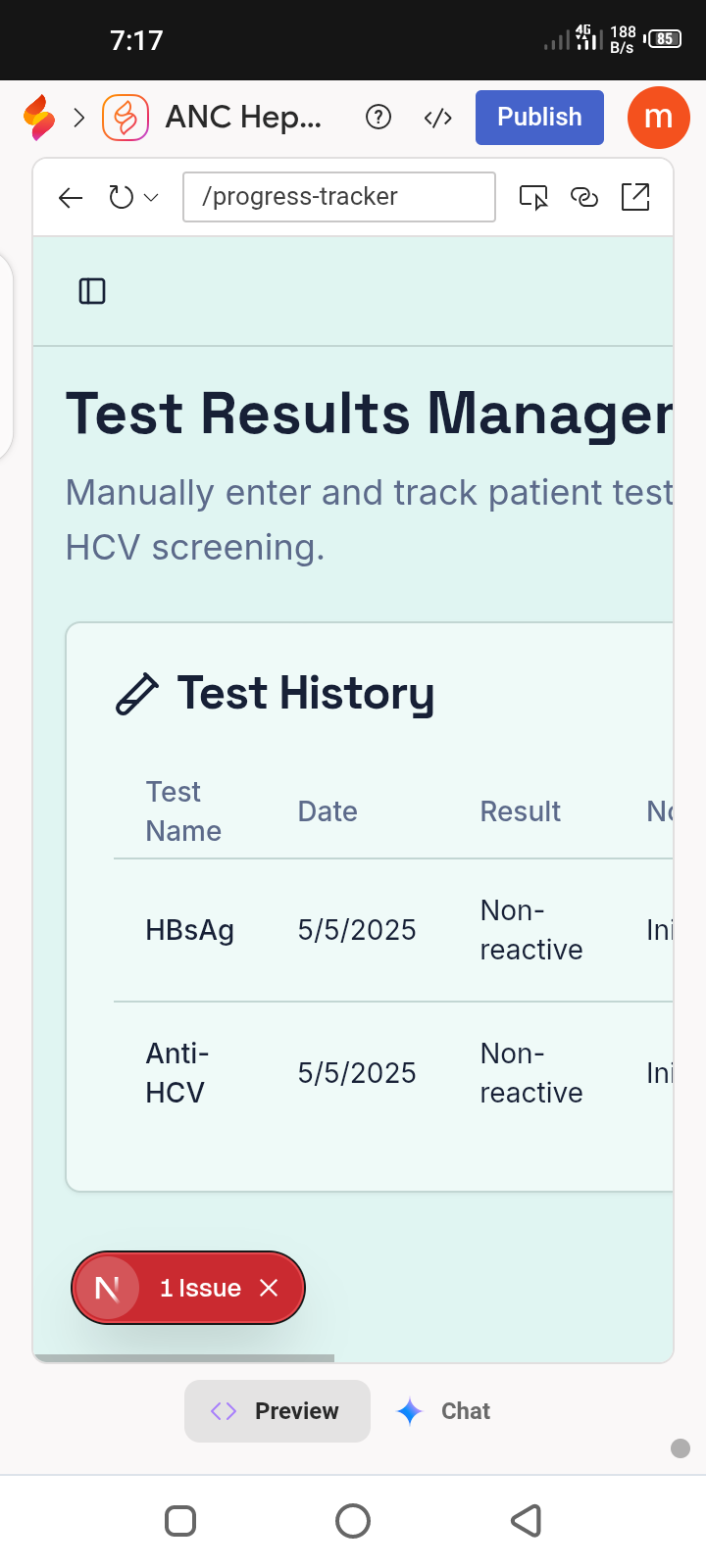Image resolution: width=706 pixels, height=1568 pixels.
Task: Reload the preview page
Action: pyautogui.click(x=121, y=198)
